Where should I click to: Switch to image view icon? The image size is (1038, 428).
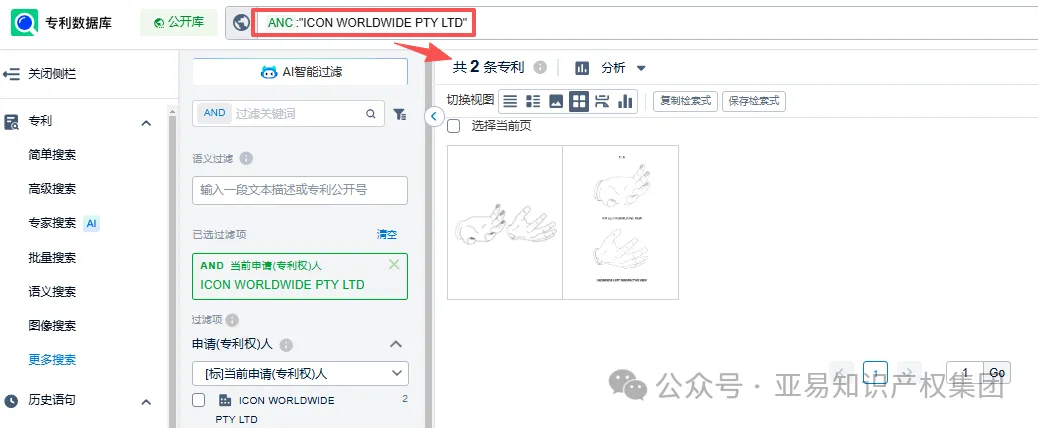click(556, 101)
